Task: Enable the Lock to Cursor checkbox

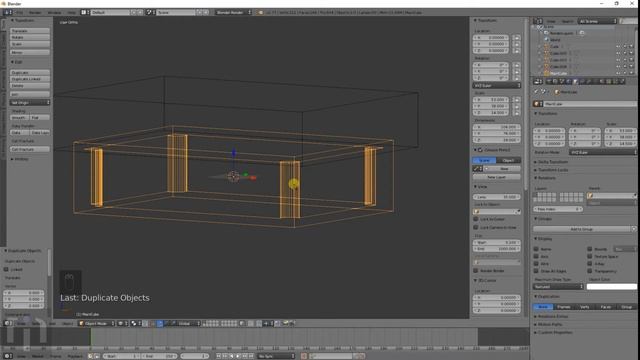Action: click(476, 219)
